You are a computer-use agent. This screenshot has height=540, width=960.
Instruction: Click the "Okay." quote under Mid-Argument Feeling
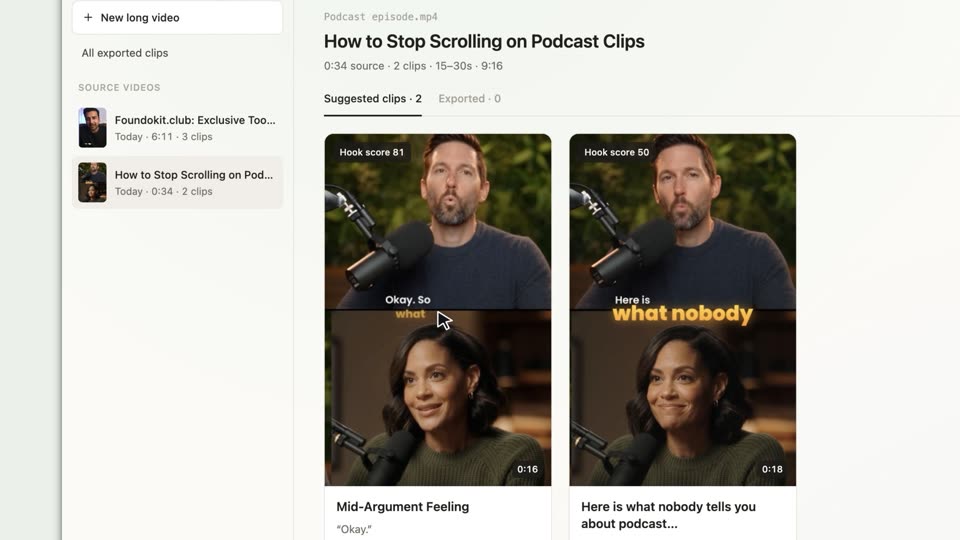click(354, 530)
